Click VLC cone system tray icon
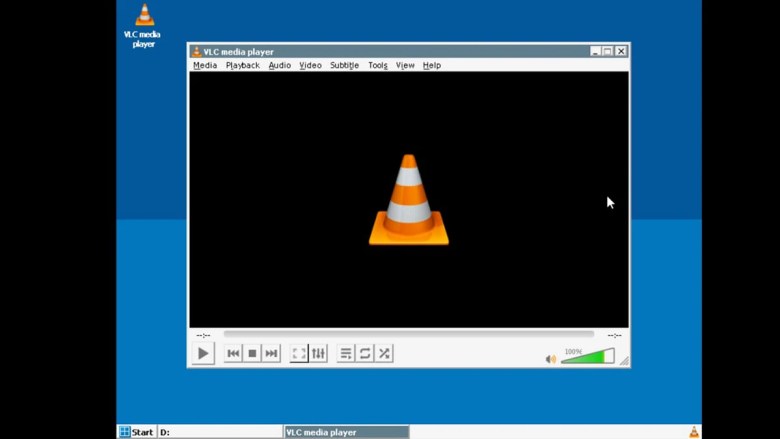 coord(694,432)
